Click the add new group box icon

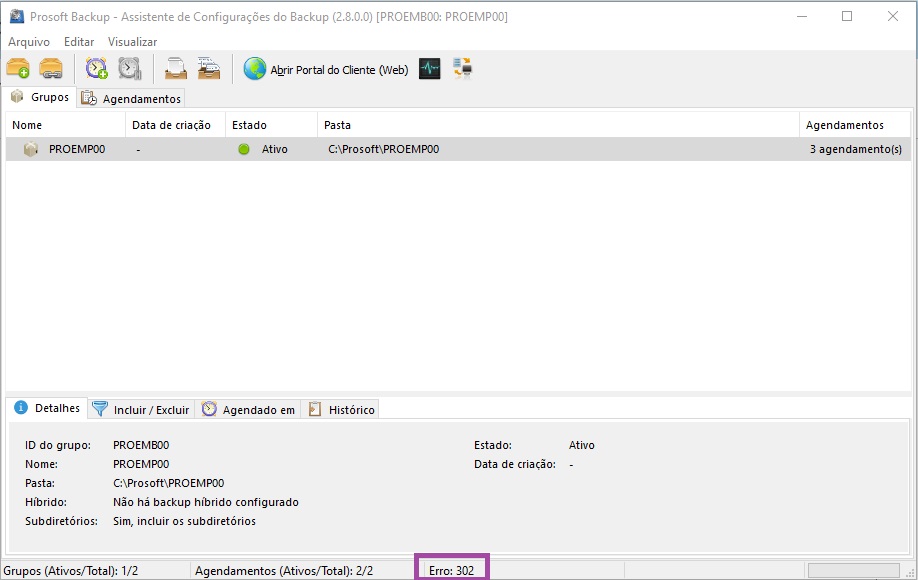pos(18,68)
